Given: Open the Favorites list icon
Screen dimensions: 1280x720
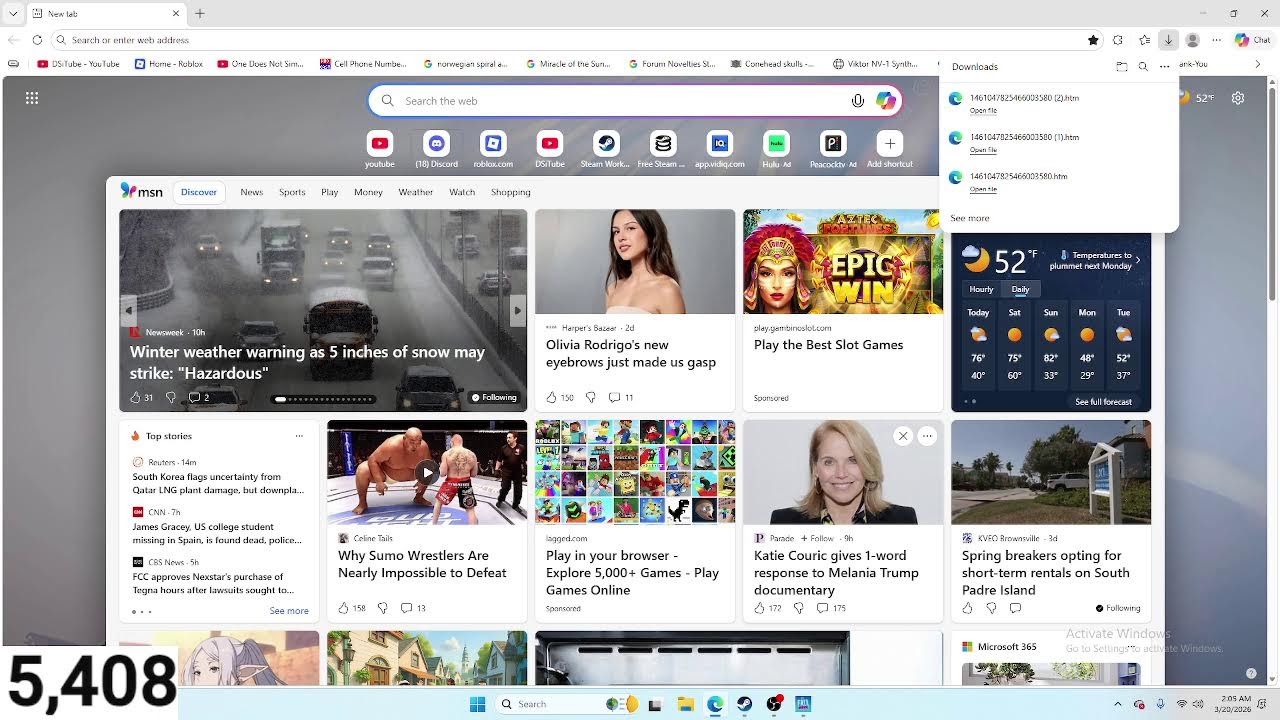Looking at the screenshot, I should click(x=1144, y=40).
